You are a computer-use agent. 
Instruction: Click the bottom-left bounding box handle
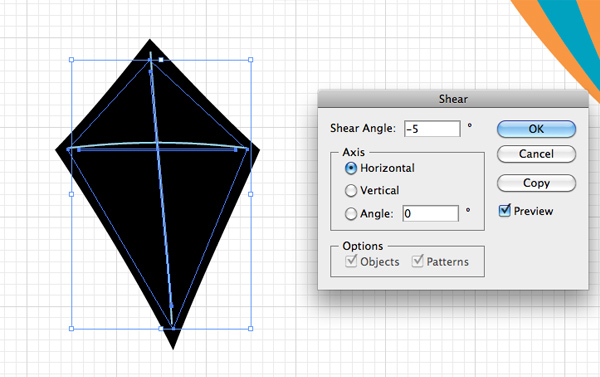coord(71,328)
